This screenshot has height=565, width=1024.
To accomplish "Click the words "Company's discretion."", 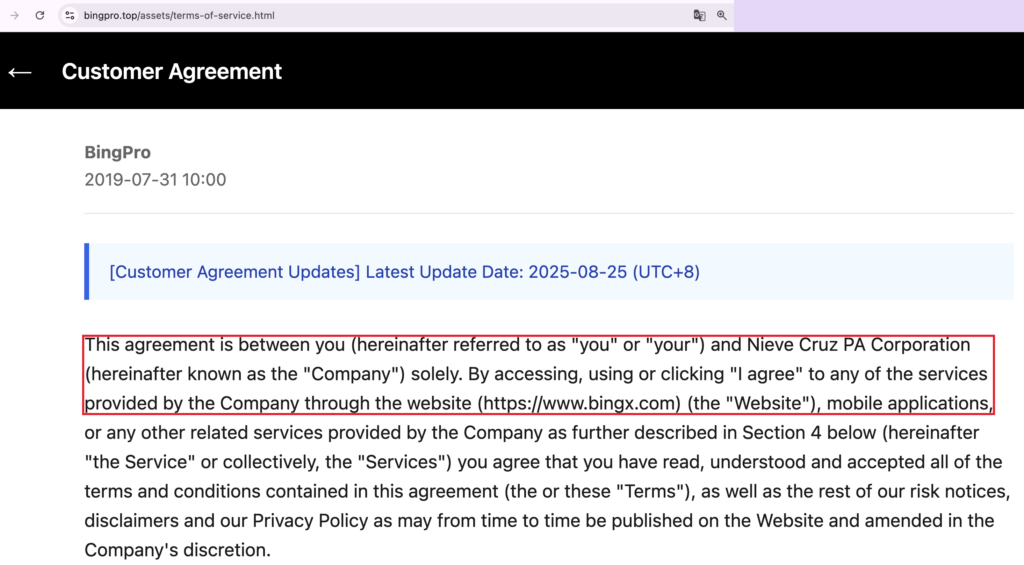I will (177, 550).
